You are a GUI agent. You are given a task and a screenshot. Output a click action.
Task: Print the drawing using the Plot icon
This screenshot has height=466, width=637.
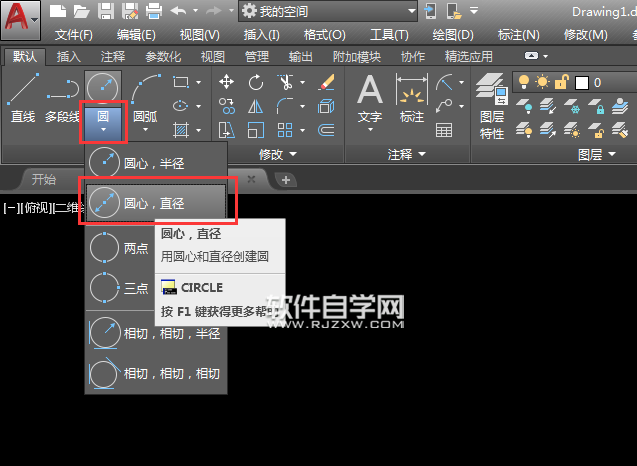[x=154, y=11]
